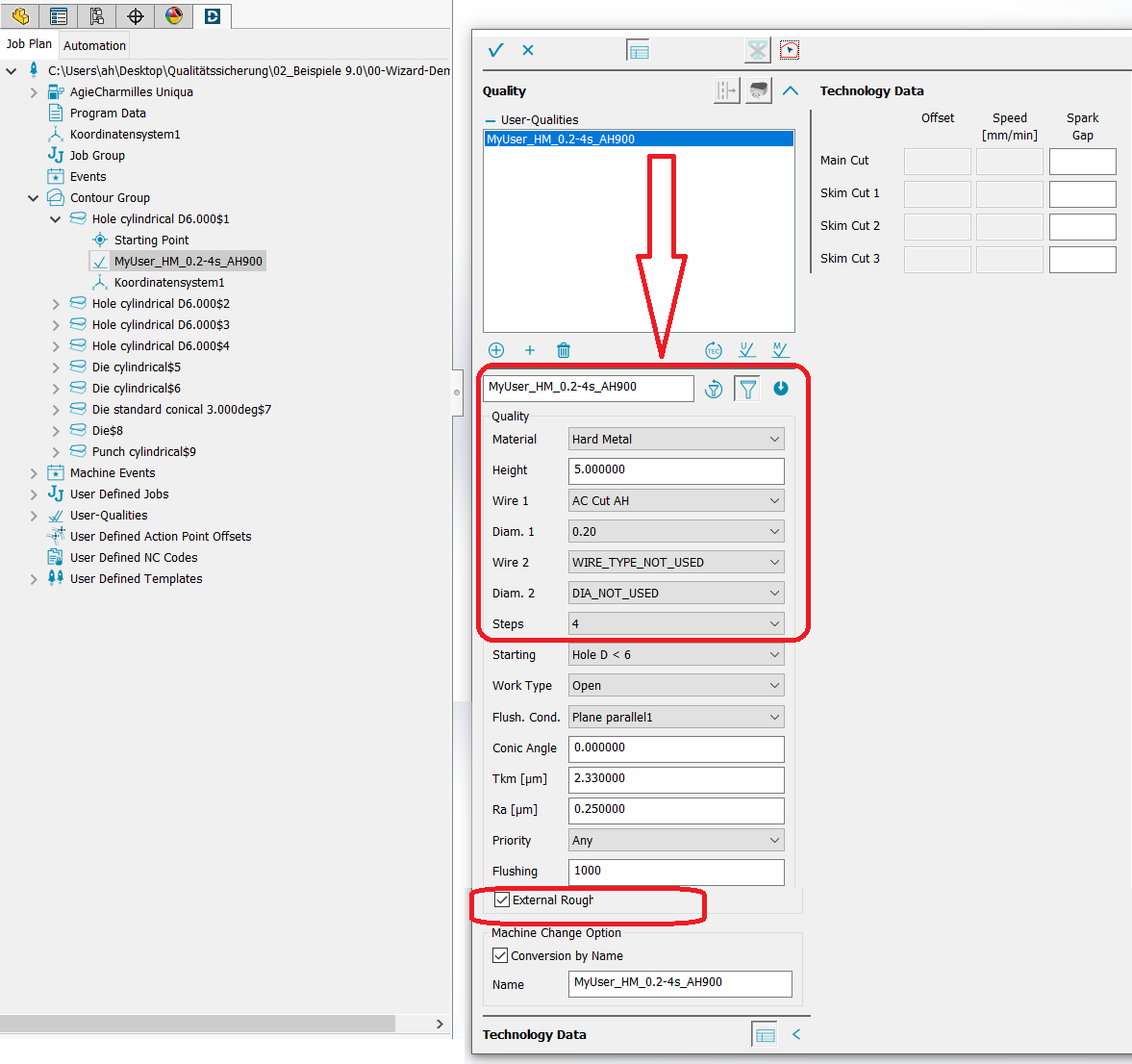This screenshot has height=1064, width=1132.
Task: Click the Height input field
Action: (x=675, y=470)
